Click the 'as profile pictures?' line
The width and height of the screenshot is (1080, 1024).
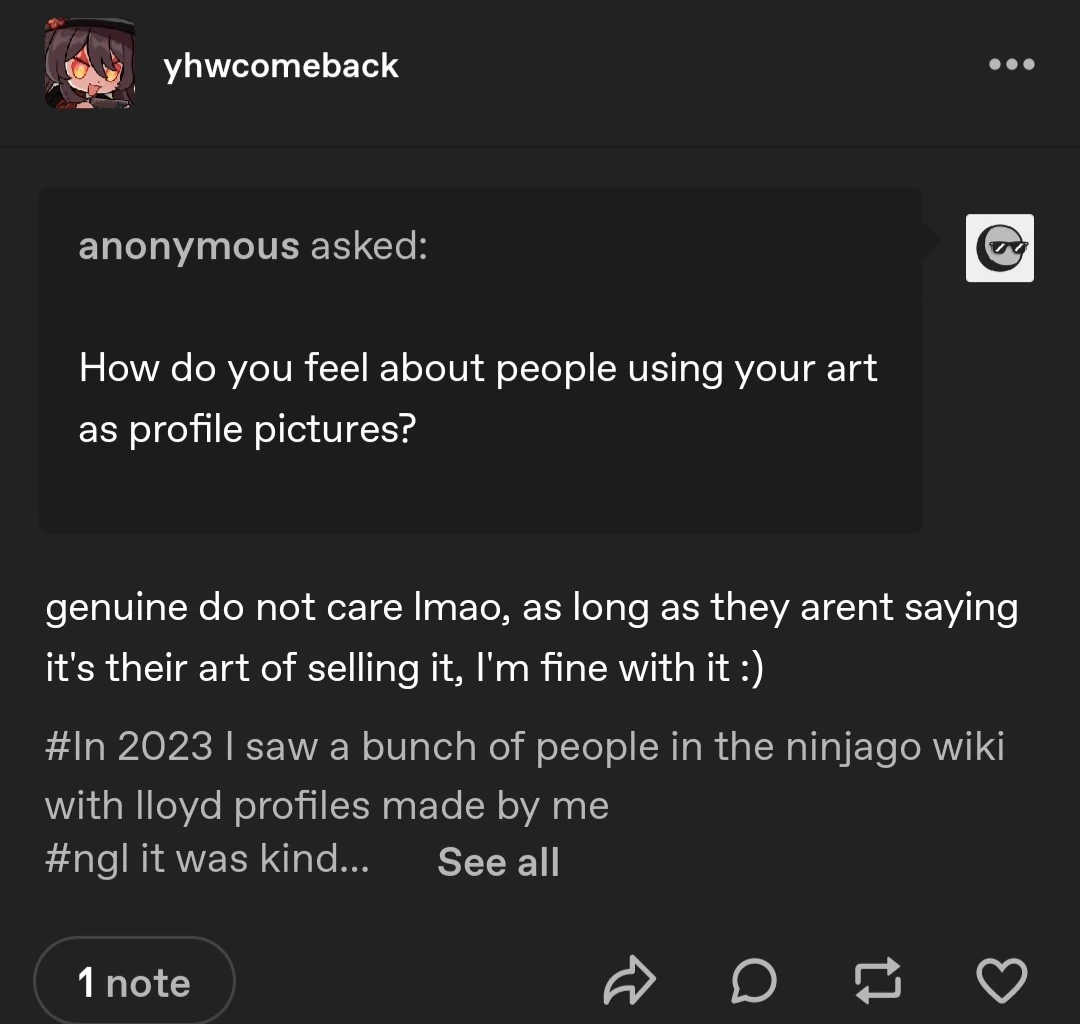[247, 429]
